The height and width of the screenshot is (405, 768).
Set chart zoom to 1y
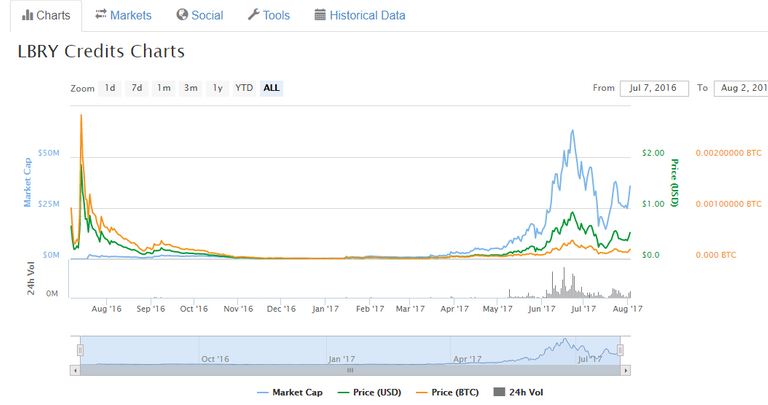tap(217, 88)
